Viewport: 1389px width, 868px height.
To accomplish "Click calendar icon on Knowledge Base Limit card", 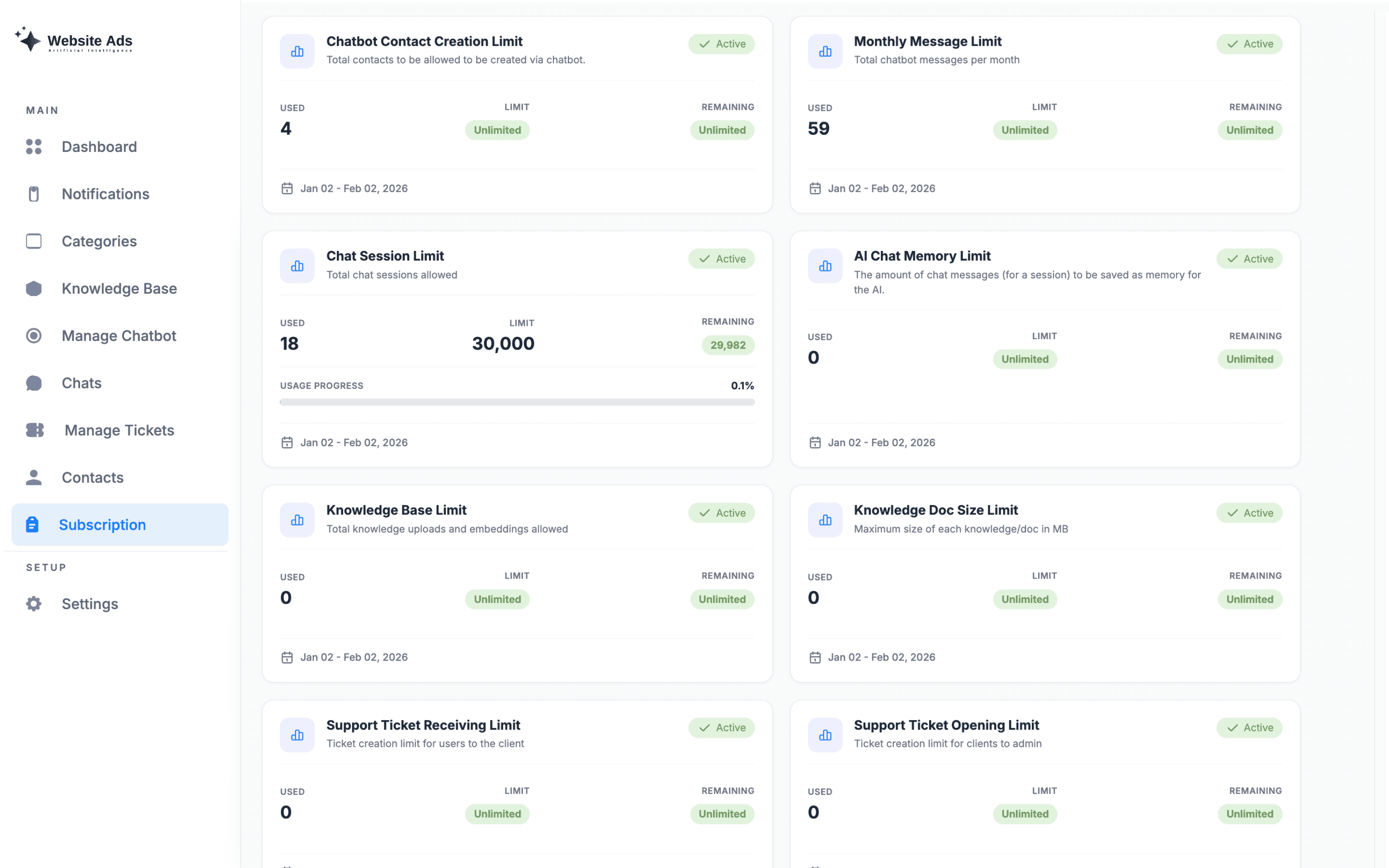I will (287, 657).
